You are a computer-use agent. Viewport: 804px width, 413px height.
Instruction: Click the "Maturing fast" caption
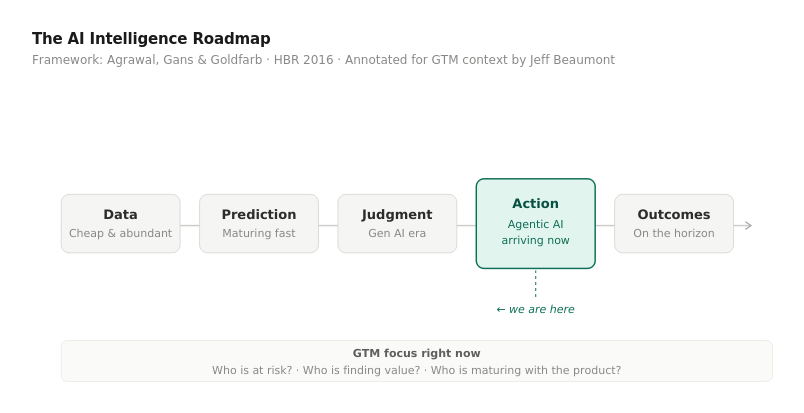click(x=259, y=234)
